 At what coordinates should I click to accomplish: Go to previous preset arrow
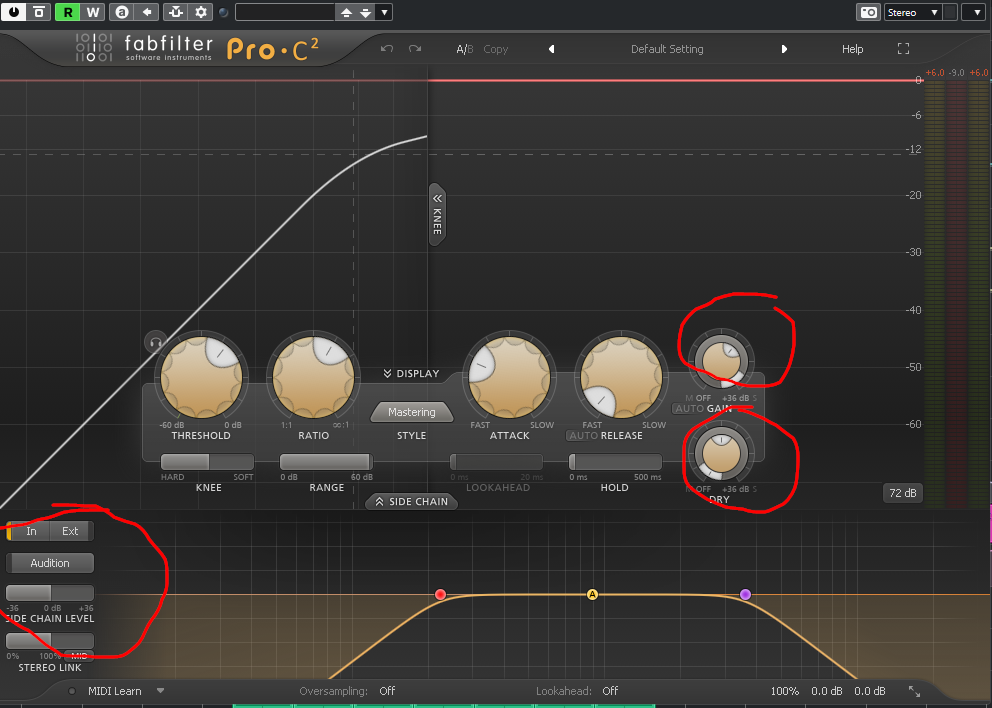click(x=551, y=49)
